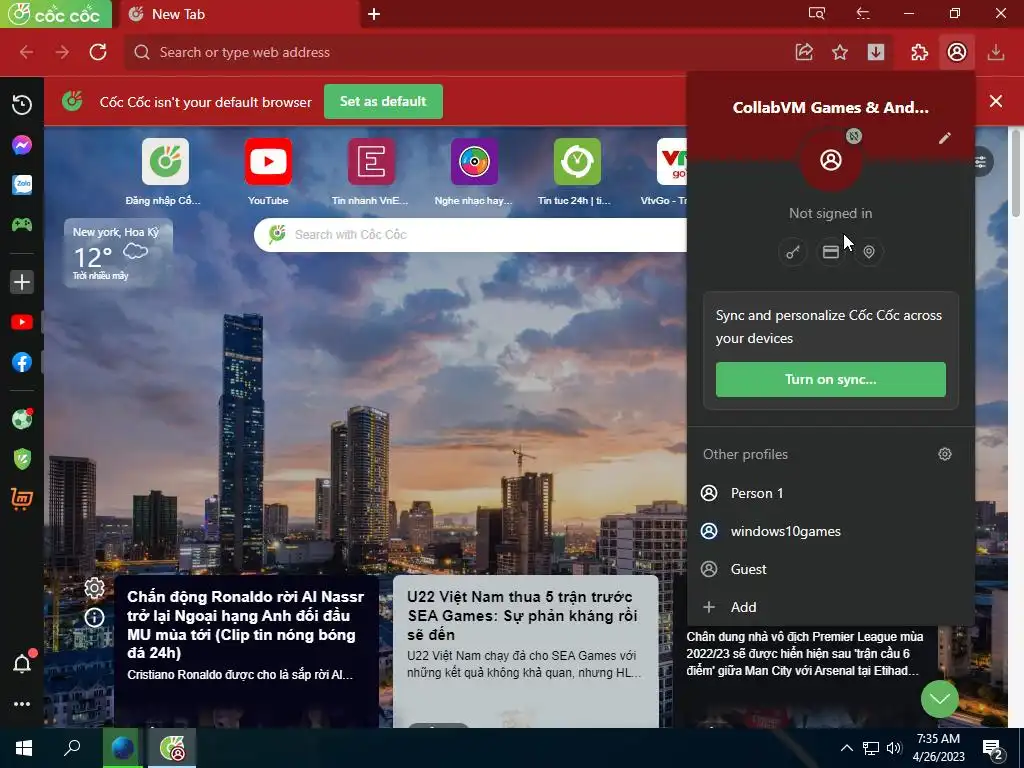Open the green shield protection icon

point(22,458)
